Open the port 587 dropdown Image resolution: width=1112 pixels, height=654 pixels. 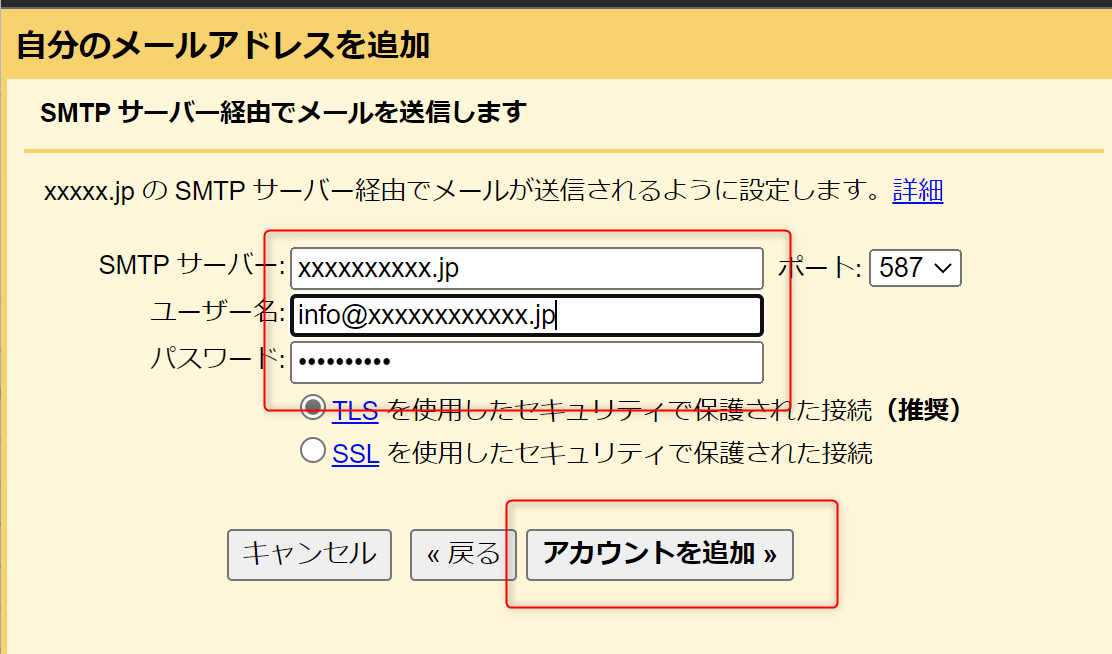coord(915,268)
